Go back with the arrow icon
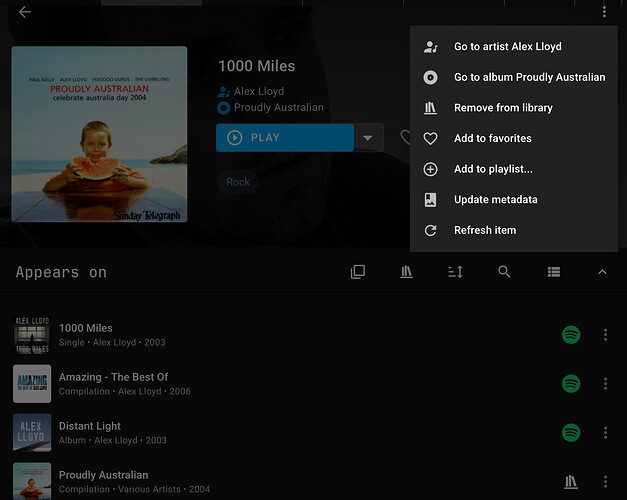The height and width of the screenshot is (500, 627). pos(24,12)
